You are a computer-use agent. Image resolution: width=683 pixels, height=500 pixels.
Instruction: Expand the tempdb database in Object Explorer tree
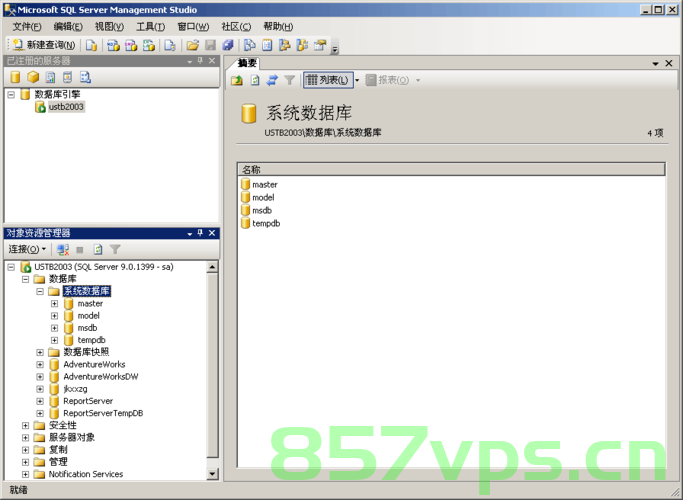pyautogui.click(x=54, y=340)
